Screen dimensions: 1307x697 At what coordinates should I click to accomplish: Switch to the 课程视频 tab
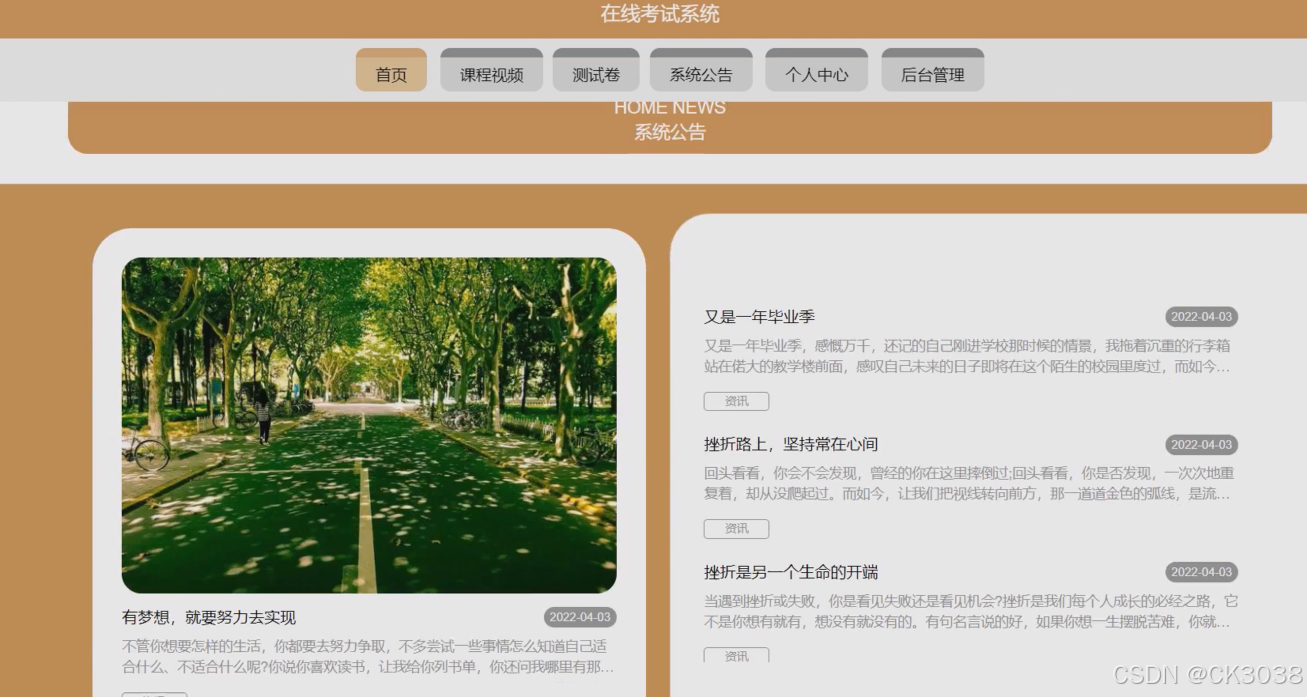click(491, 71)
